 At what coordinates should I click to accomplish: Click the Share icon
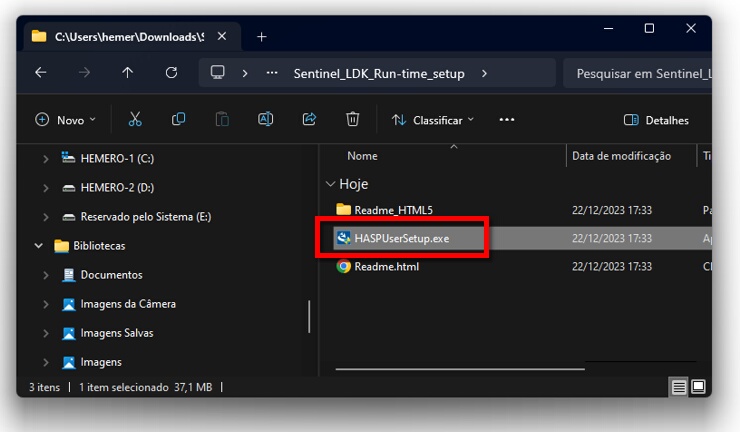click(309, 119)
